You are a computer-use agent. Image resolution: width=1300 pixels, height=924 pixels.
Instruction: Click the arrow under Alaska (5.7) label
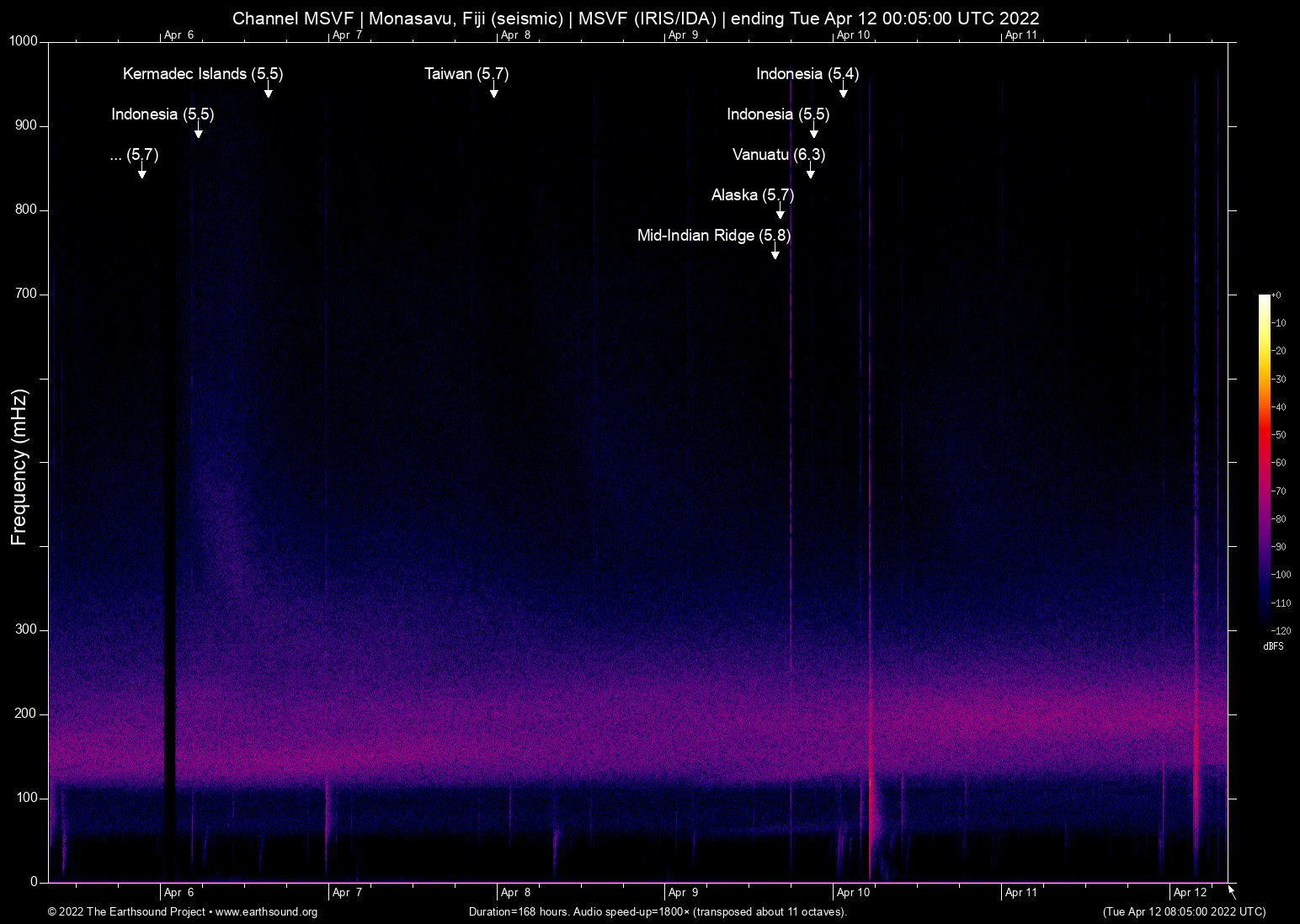tap(780, 212)
